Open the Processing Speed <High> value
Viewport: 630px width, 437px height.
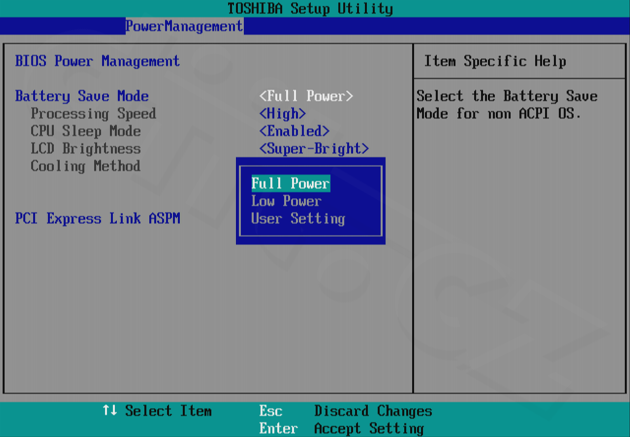(282, 114)
